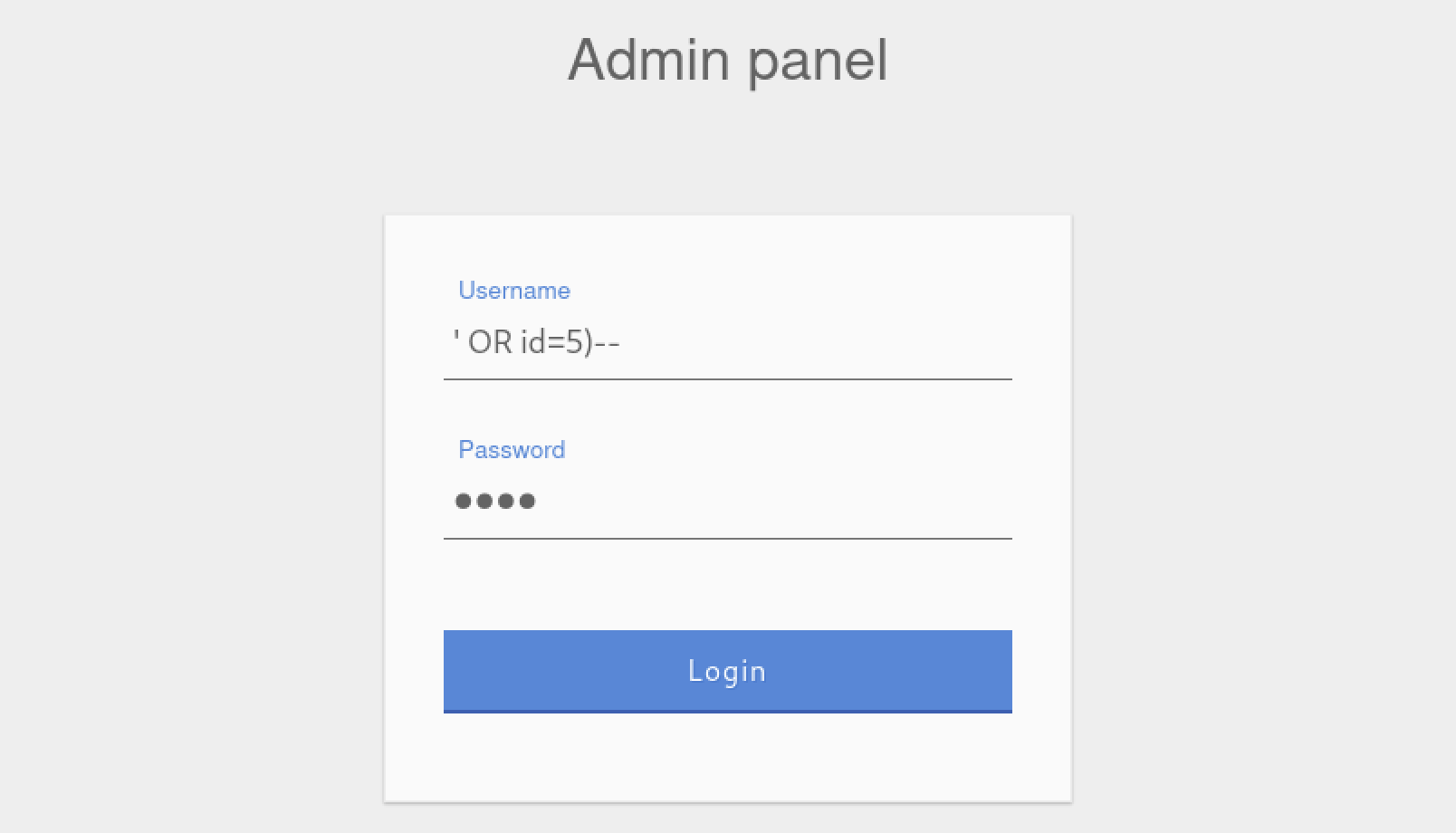The image size is (1456, 833).
Task: Click the masked password dots
Action: 495,501
